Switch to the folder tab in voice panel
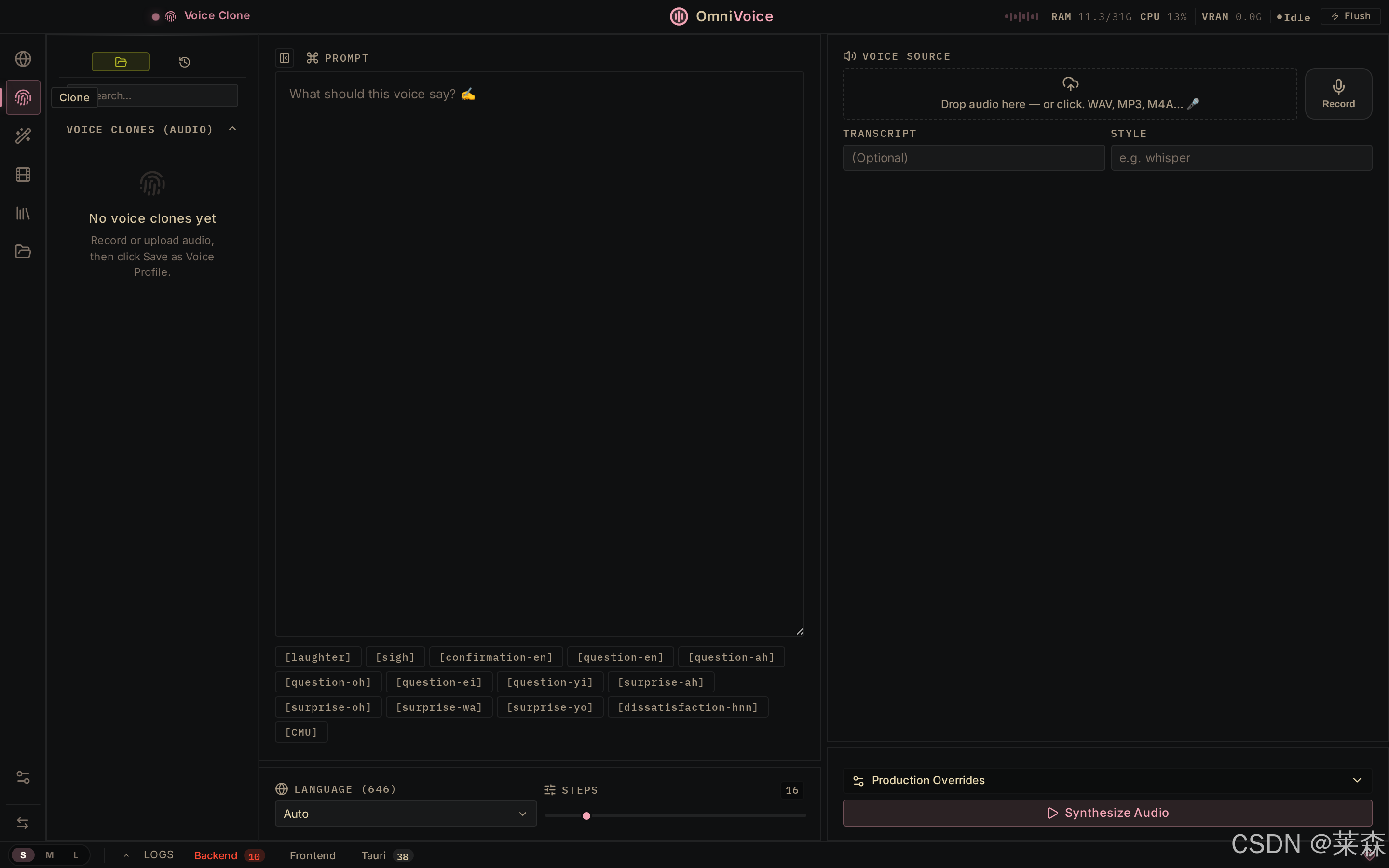The height and width of the screenshot is (868, 1389). [x=121, y=62]
